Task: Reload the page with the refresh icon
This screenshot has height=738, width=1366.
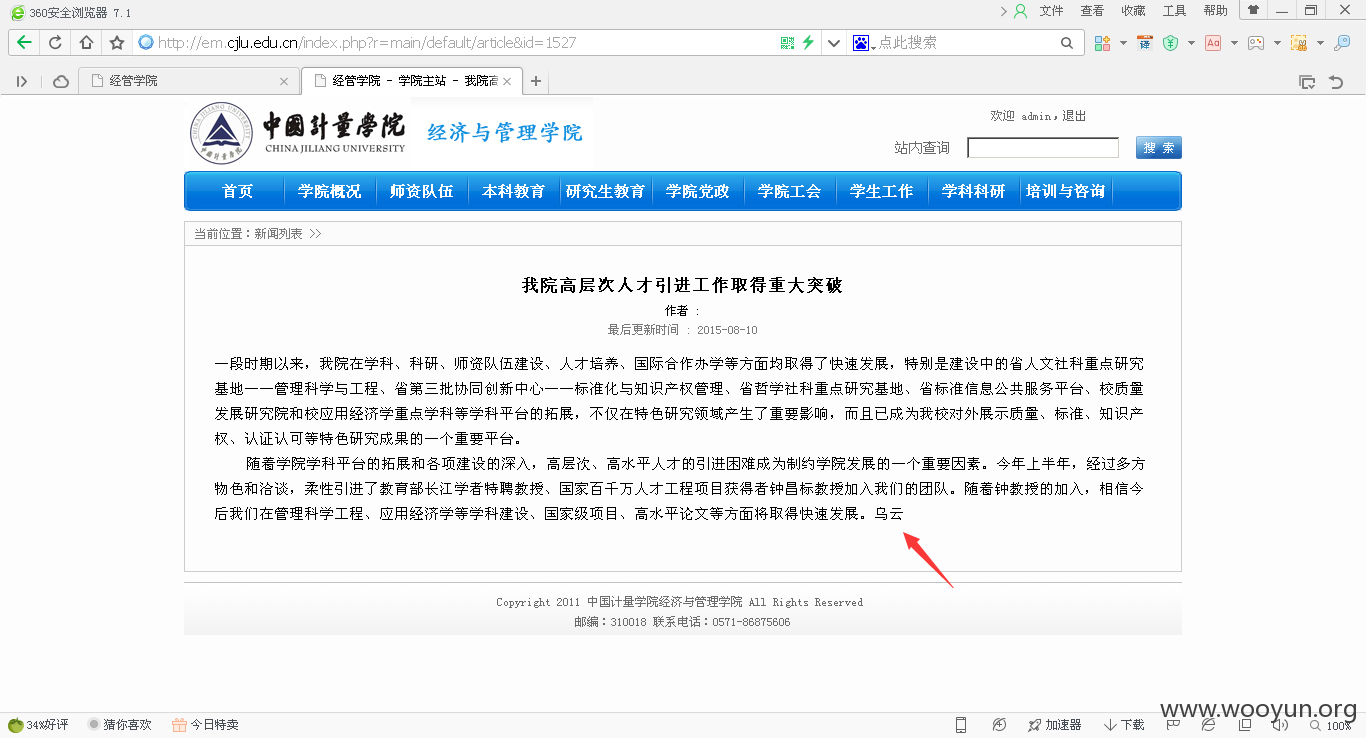Action: 55,43
